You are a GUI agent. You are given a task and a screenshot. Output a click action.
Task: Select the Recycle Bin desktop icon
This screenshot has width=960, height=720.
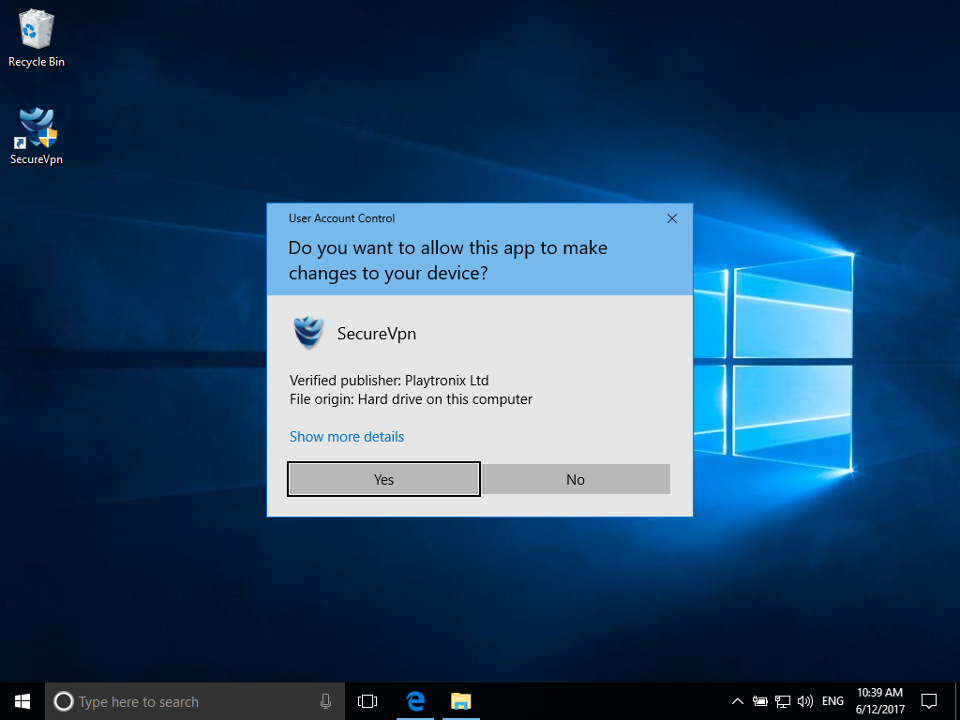(x=36, y=38)
